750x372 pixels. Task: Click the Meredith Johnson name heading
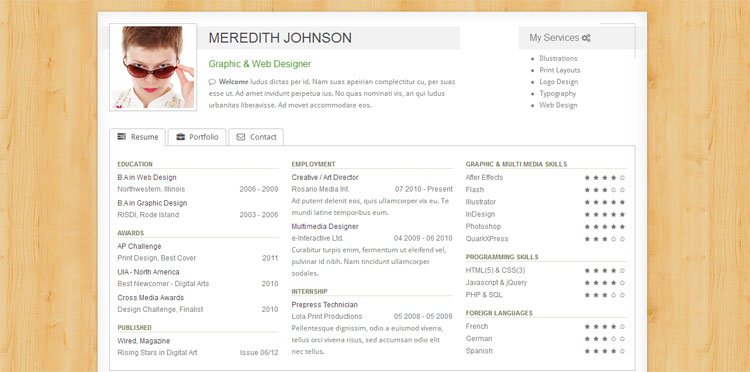tap(280, 38)
